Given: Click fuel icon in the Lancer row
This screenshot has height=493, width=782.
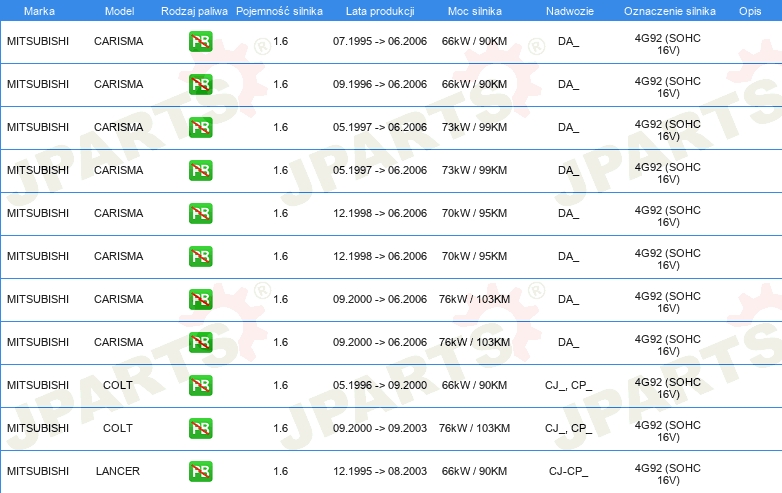Looking at the screenshot, I should coord(200,471).
